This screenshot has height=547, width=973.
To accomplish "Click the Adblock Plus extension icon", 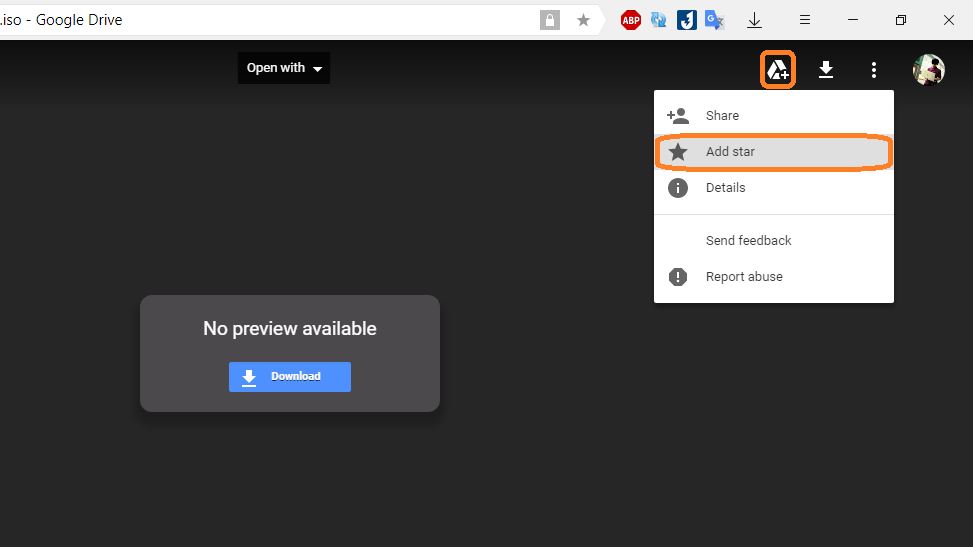I will (x=630, y=20).
